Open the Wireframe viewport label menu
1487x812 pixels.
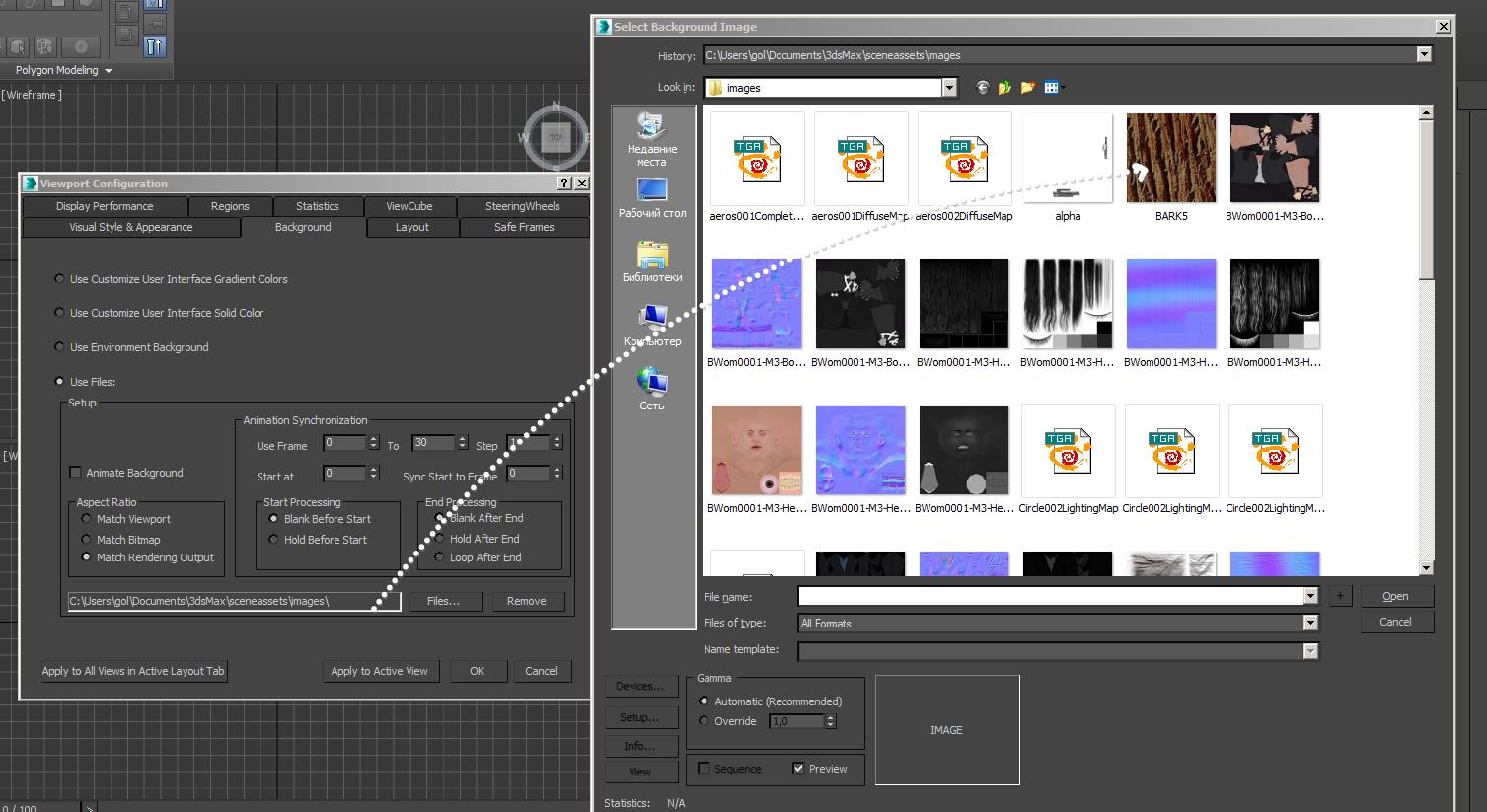32,95
